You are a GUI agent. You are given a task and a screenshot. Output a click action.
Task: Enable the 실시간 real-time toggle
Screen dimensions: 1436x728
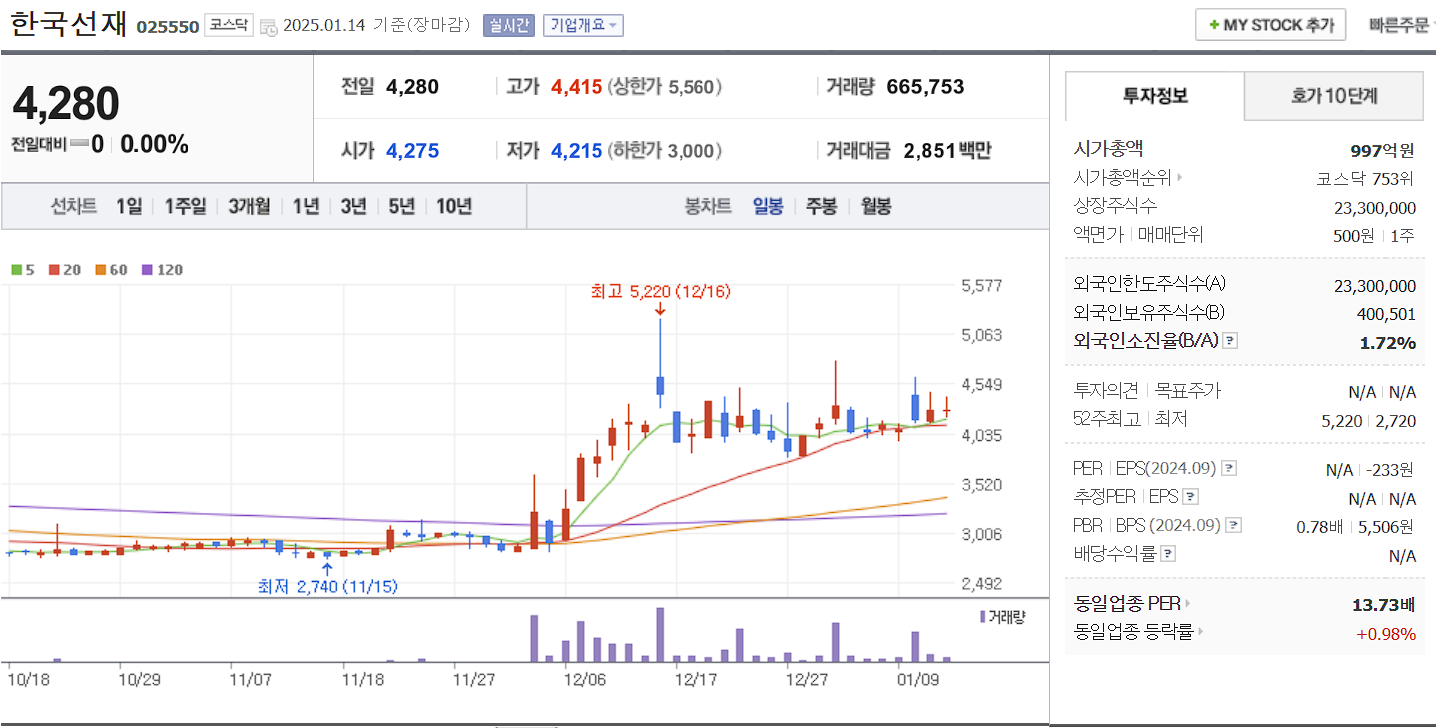point(507,25)
